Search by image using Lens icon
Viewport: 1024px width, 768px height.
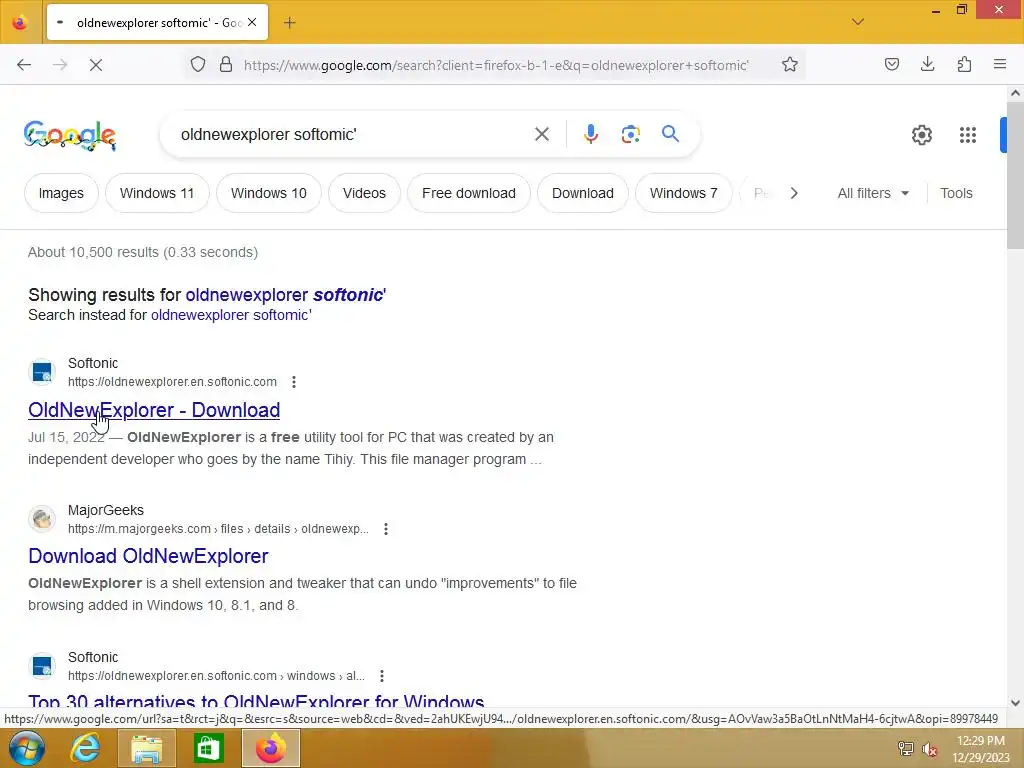point(630,135)
